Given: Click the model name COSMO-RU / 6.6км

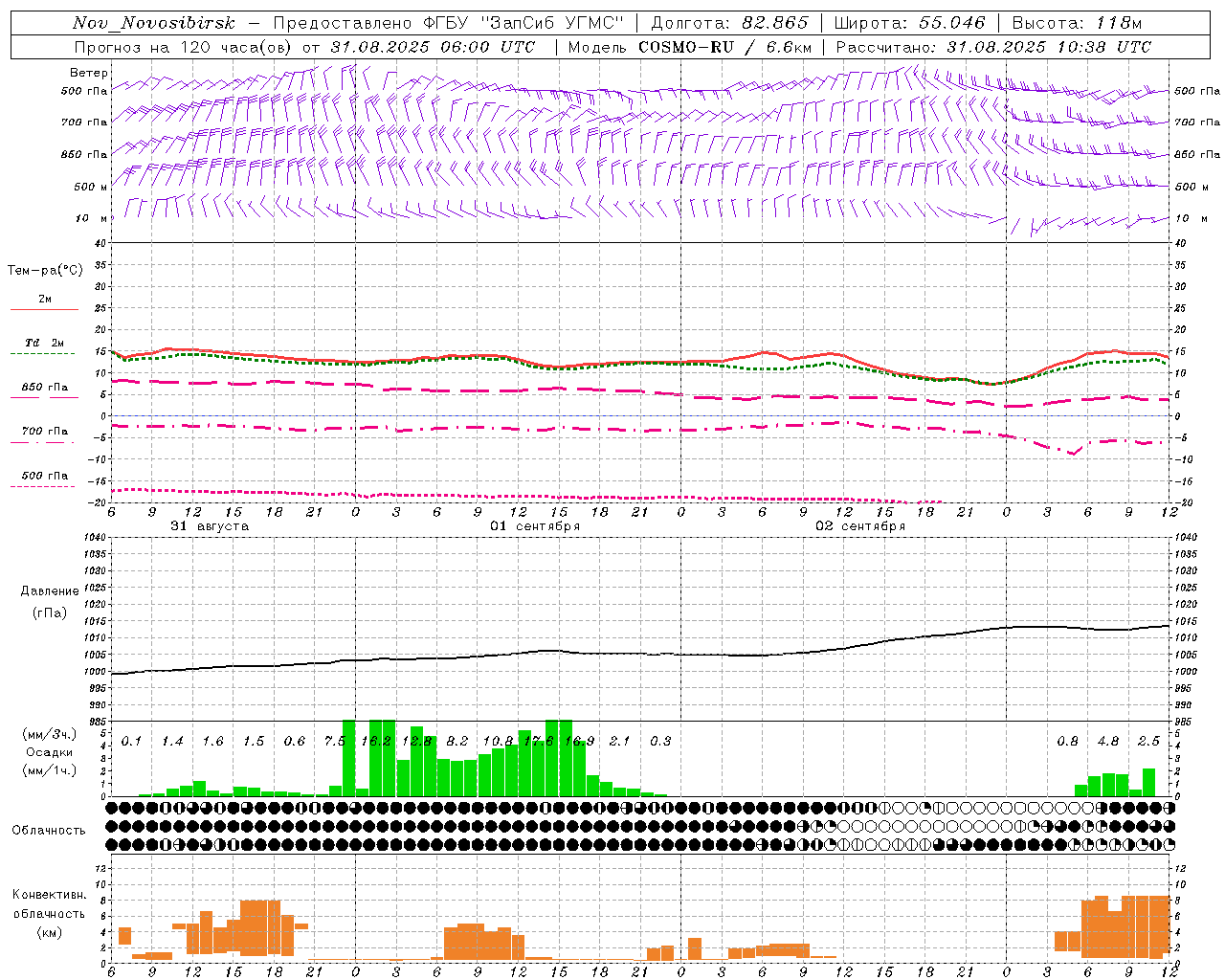Looking at the screenshot, I should tap(724, 47).
